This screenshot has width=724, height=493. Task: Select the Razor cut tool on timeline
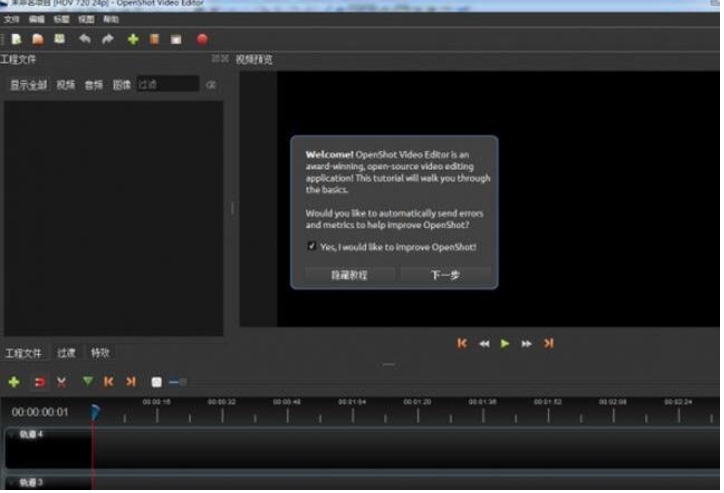point(62,382)
